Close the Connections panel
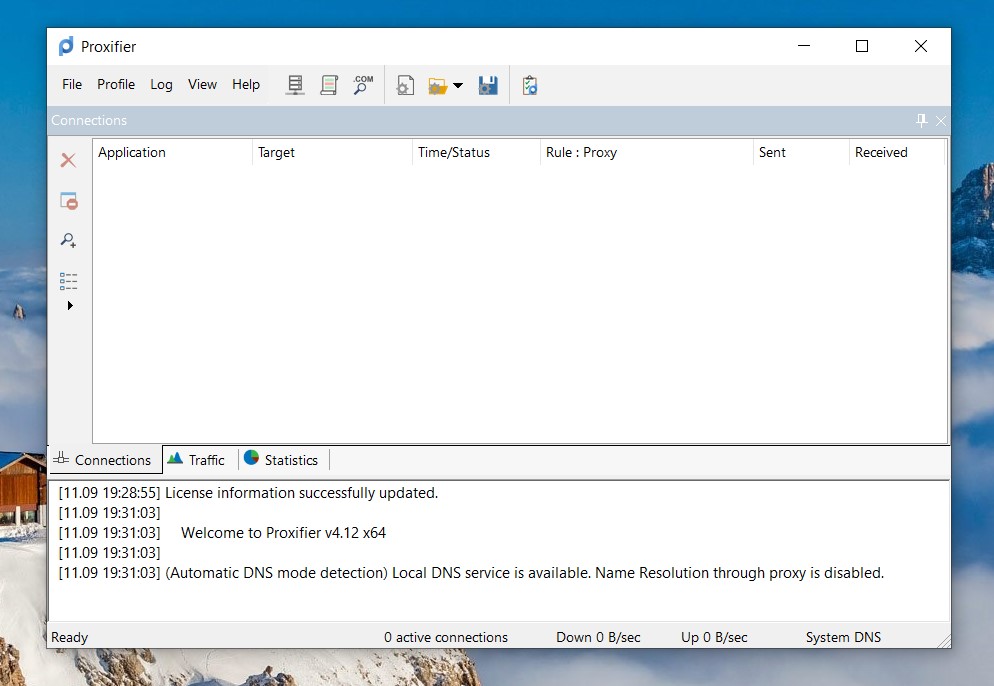 click(x=940, y=121)
